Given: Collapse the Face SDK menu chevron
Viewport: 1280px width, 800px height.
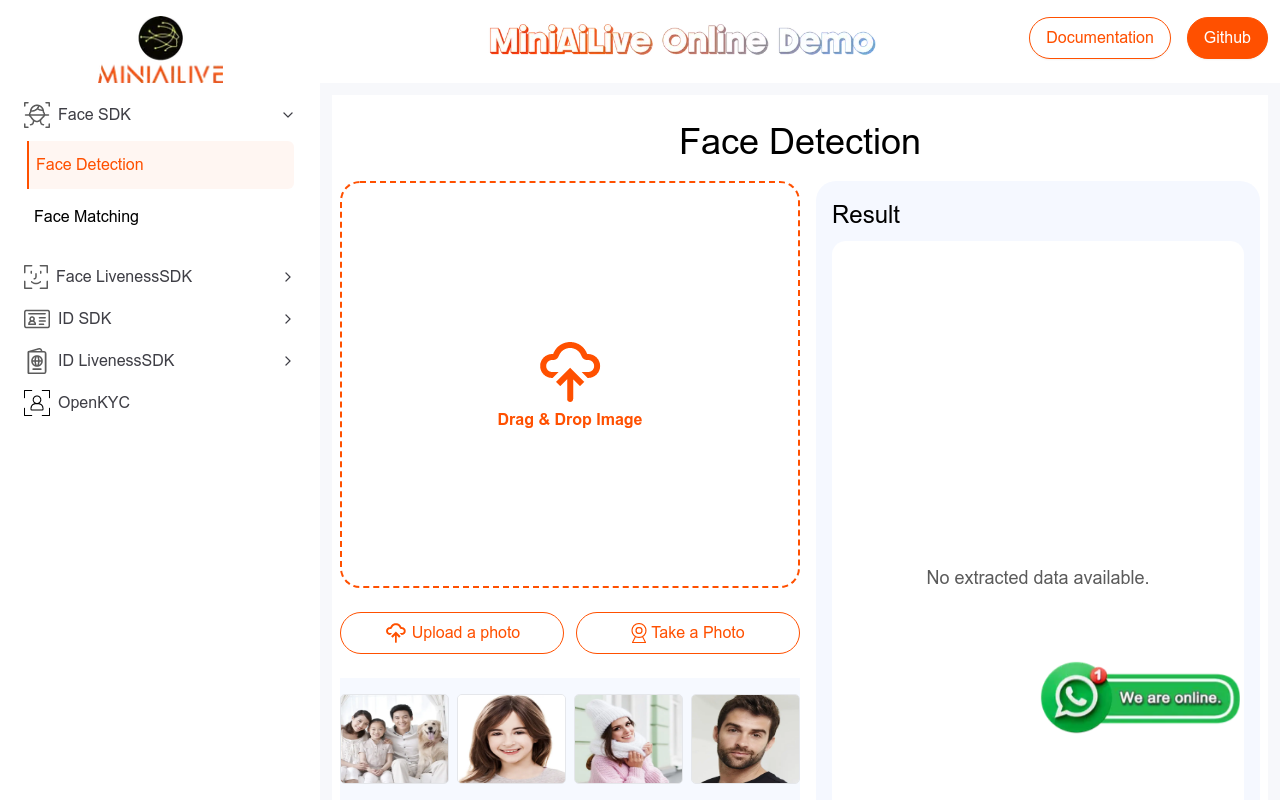Looking at the screenshot, I should pos(288,115).
